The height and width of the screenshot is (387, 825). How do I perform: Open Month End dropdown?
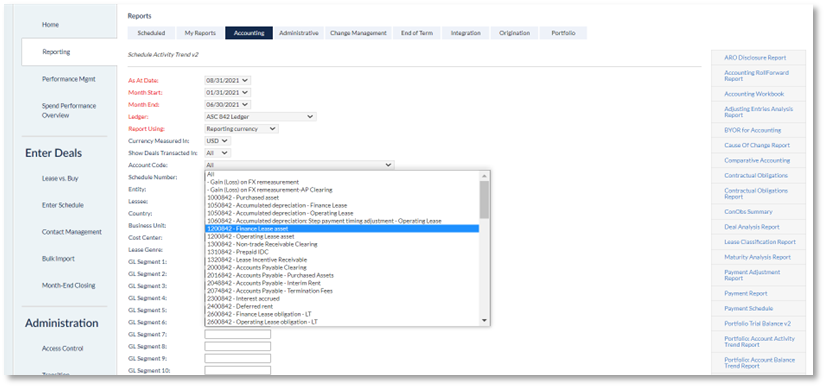tap(228, 105)
